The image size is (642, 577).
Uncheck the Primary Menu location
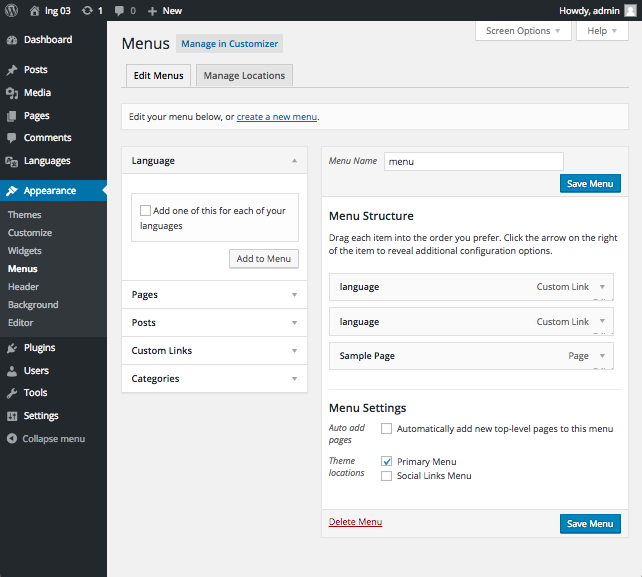tap(387, 462)
